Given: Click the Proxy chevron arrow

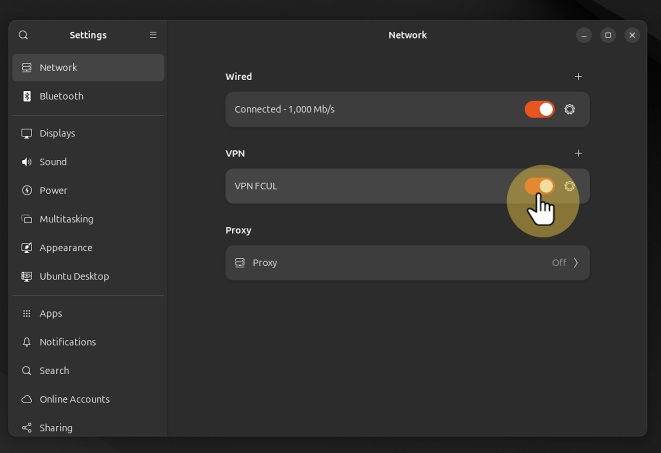Looking at the screenshot, I should [x=576, y=263].
